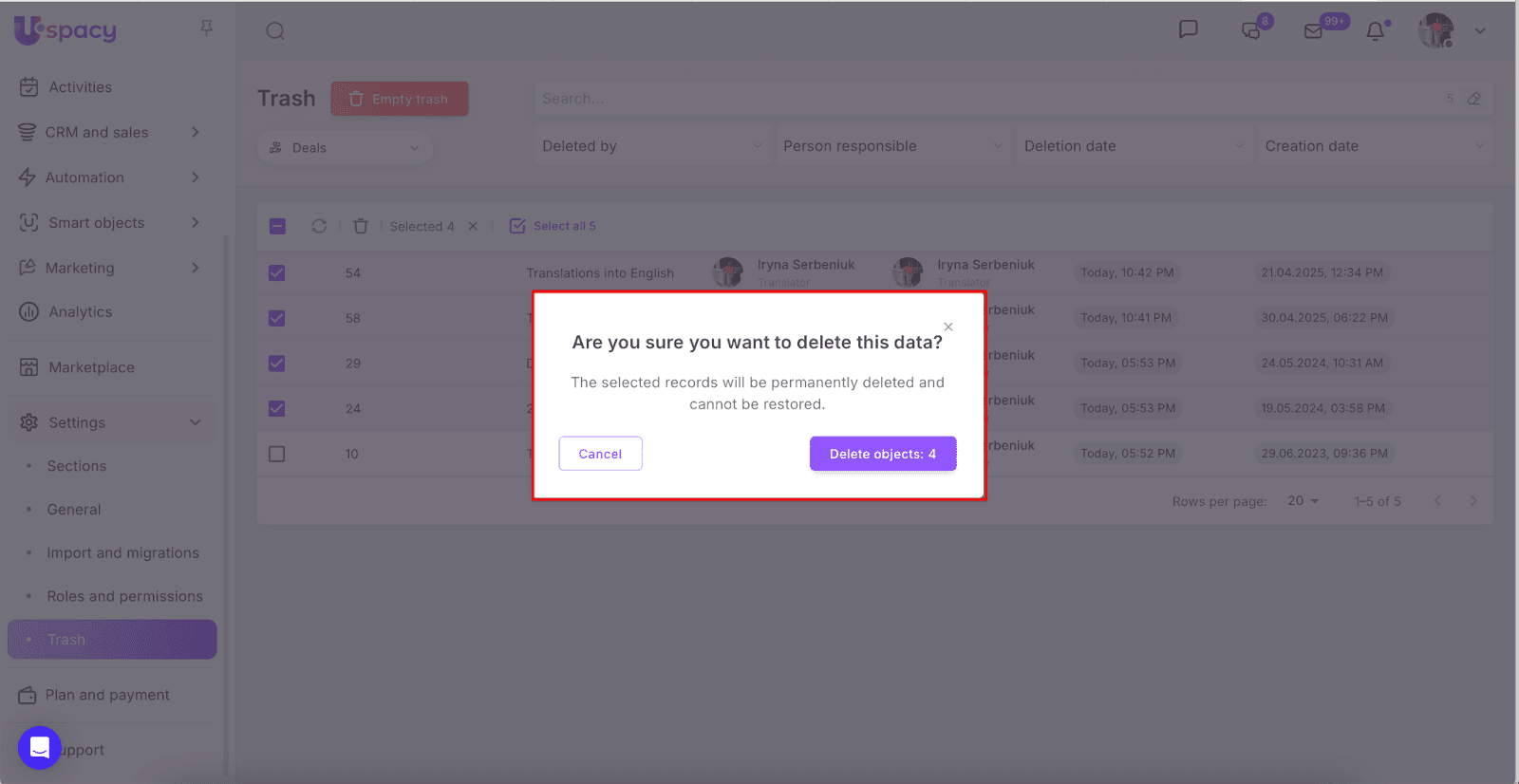Toggle the header select-all checkbox
Screen dimensions: 1519x784
(277, 226)
